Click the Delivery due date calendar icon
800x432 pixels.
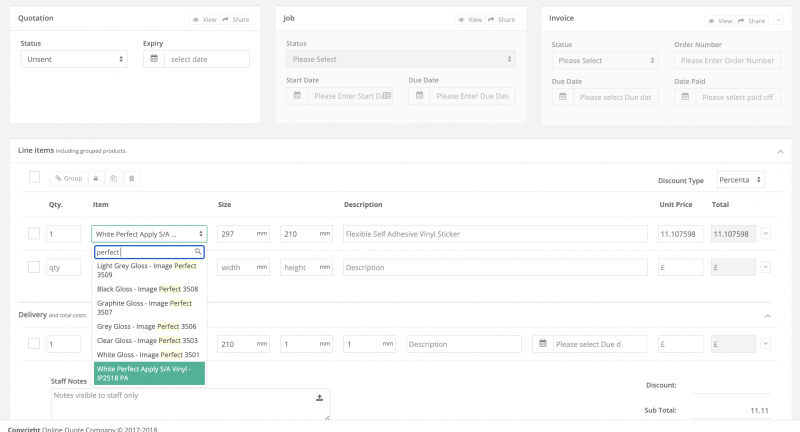pyautogui.click(x=543, y=344)
